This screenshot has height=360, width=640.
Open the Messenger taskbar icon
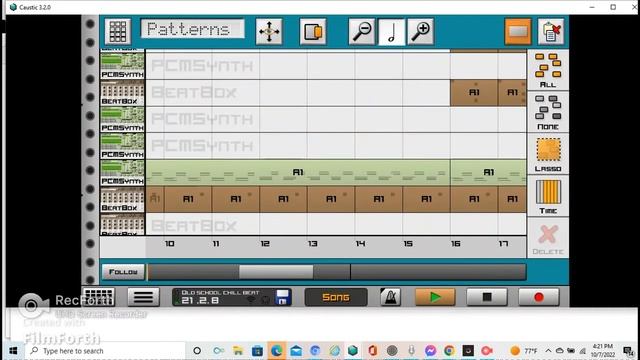click(x=430, y=351)
